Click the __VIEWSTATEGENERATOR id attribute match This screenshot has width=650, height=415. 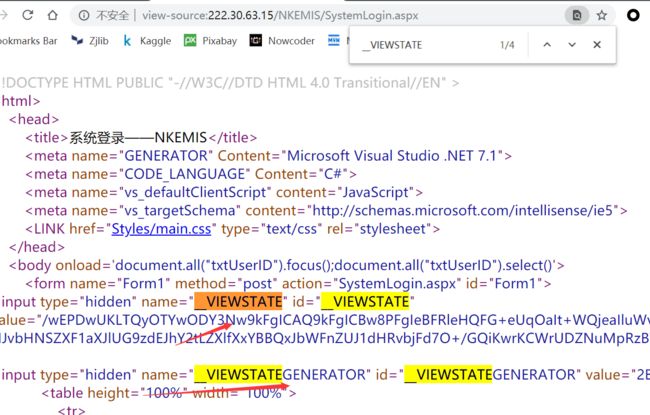click(x=492, y=374)
